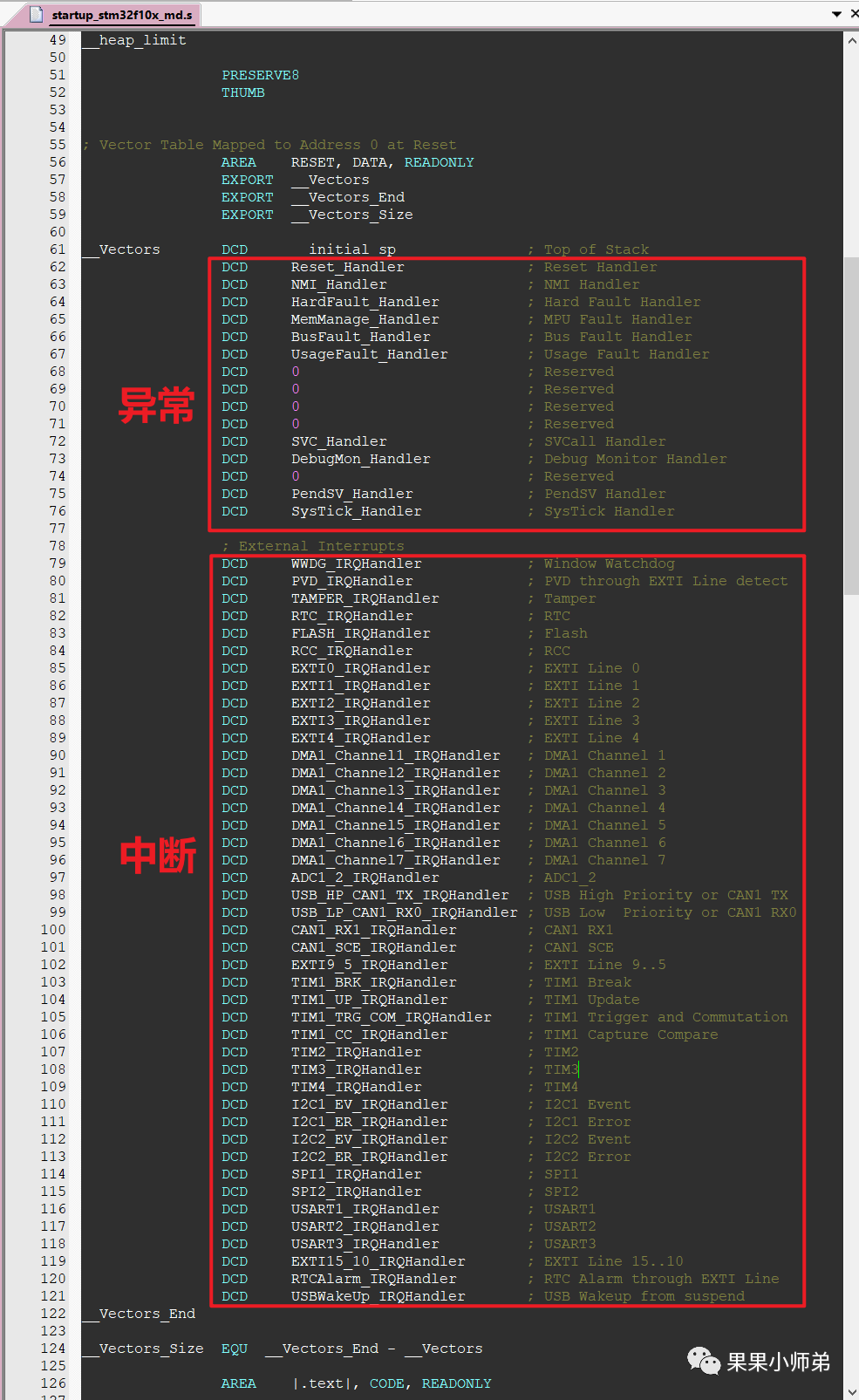Click SPI2_IRQHandler text
This screenshot has width=859, height=1400.
pos(356,1192)
